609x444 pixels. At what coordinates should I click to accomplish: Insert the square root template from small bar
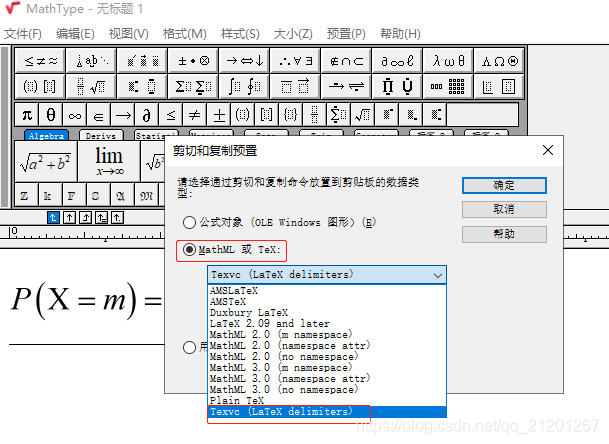coord(363,115)
